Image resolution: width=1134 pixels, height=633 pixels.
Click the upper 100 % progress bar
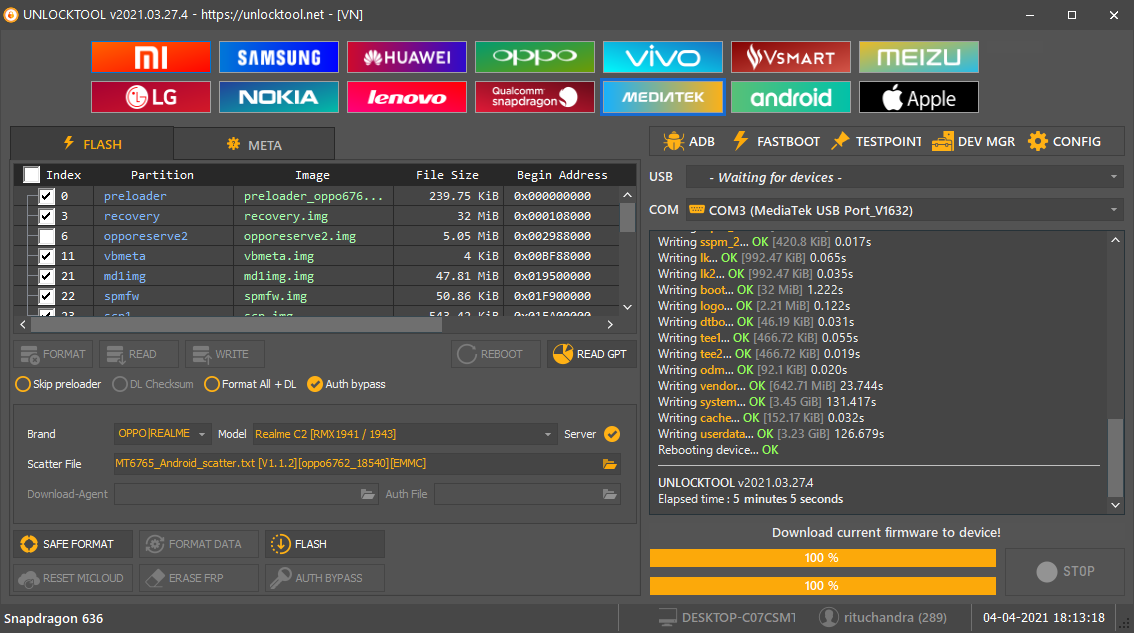822,558
